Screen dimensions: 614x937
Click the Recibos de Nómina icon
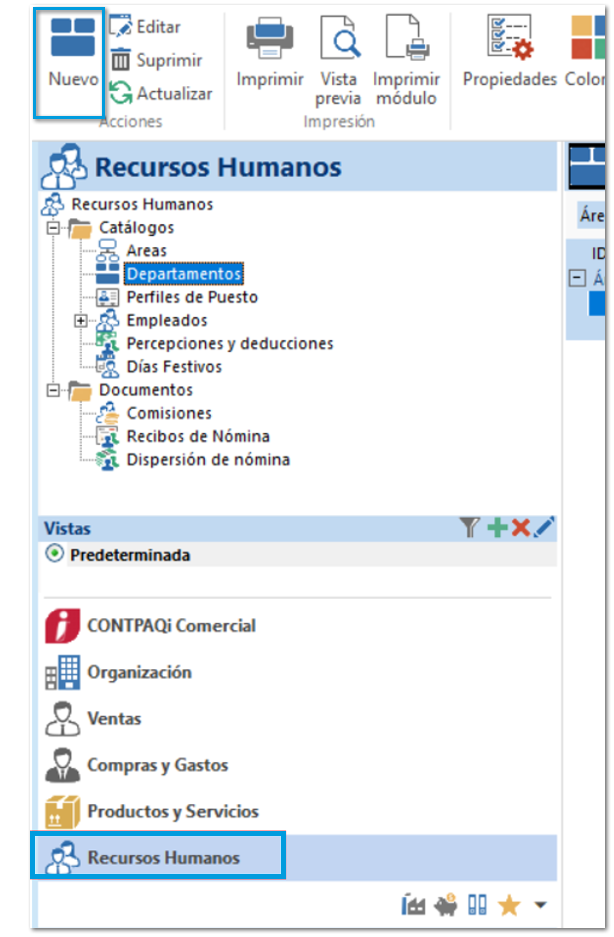108,437
